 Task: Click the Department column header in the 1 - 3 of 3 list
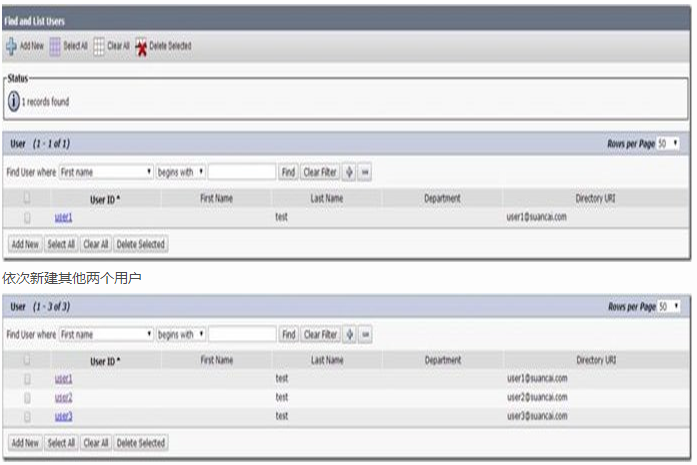[443, 360]
